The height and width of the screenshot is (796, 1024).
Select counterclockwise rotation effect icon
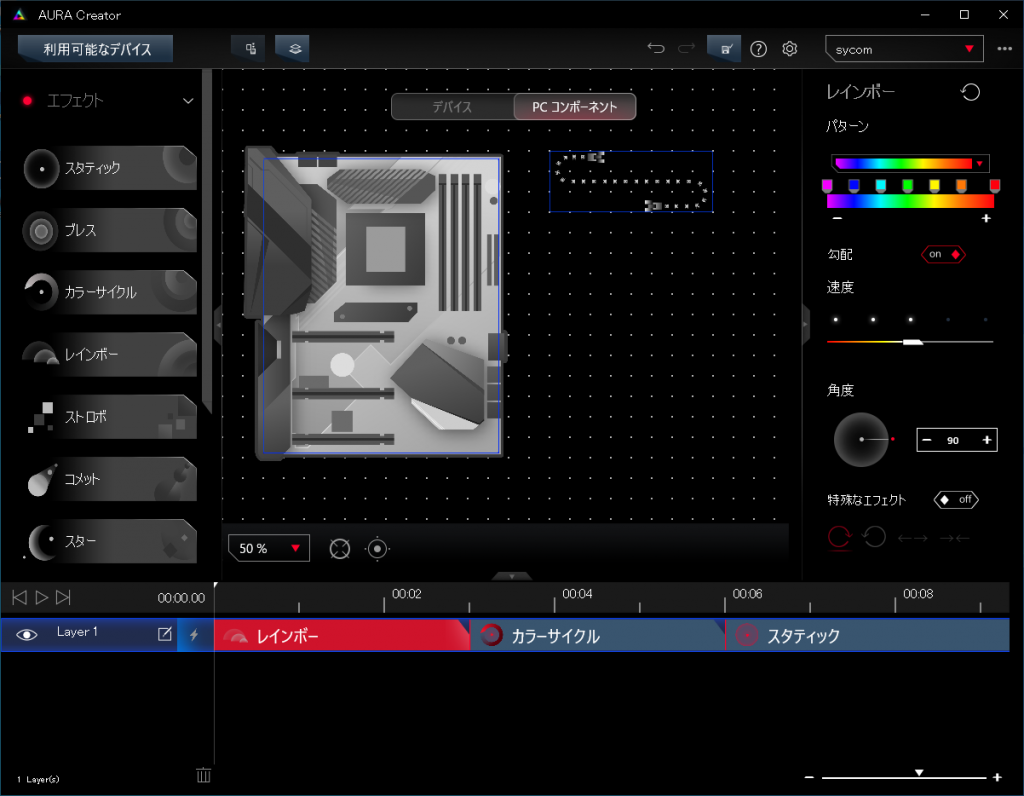point(874,537)
